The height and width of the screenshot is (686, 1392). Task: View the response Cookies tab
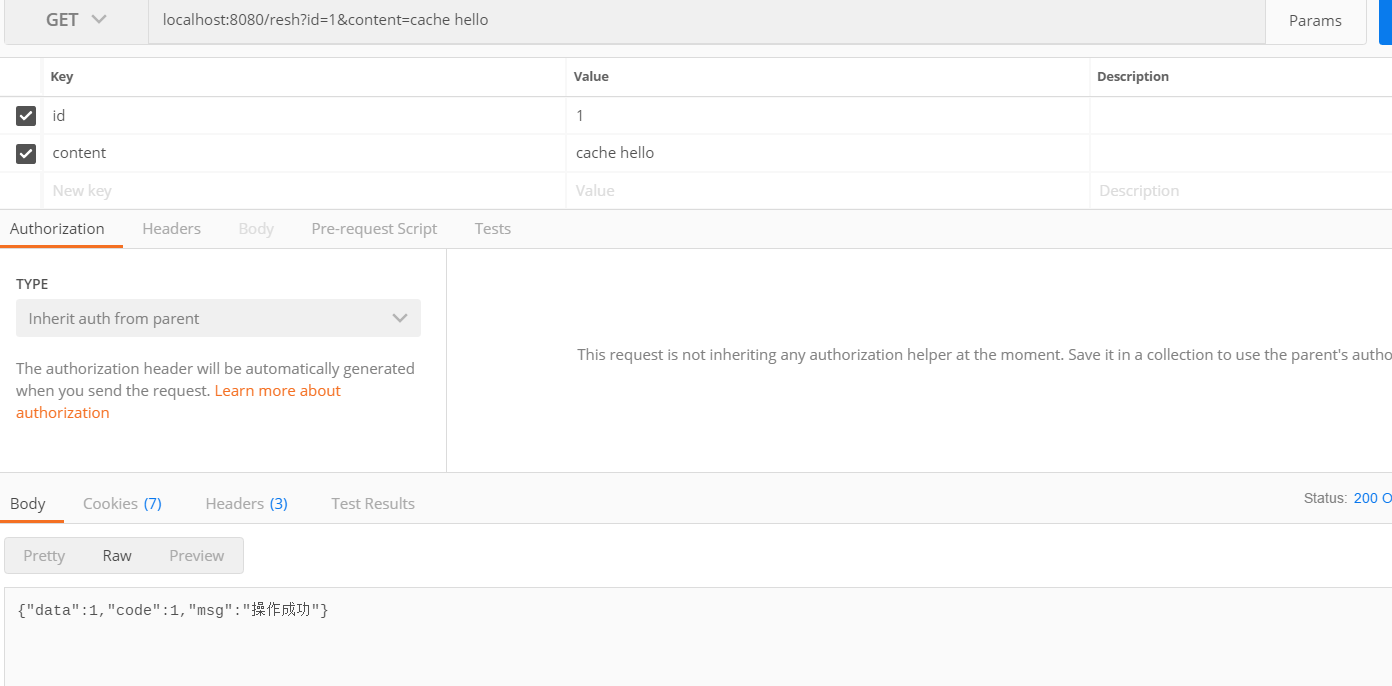point(122,503)
